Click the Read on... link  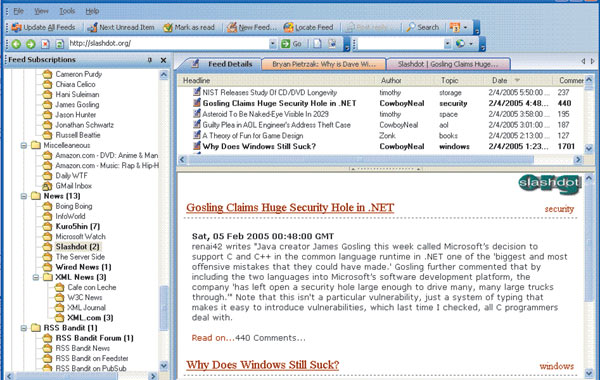coord(213,338)
